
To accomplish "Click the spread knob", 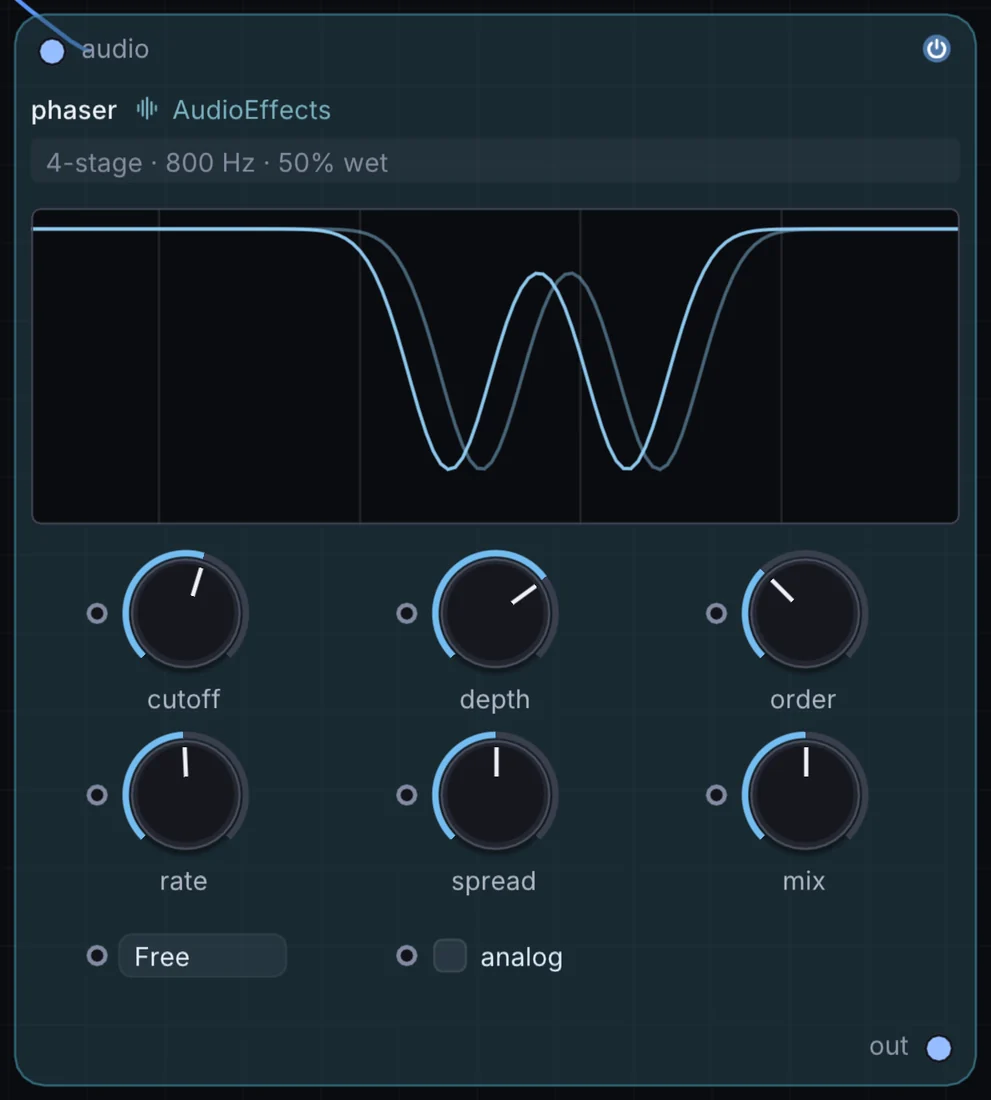I will coord(495,794).
